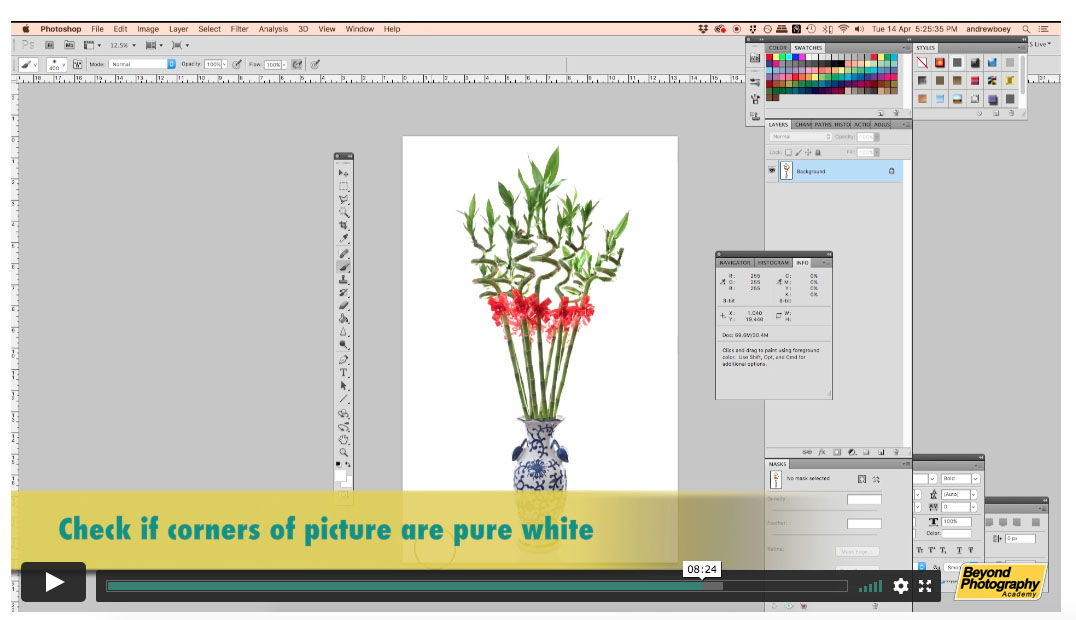The width and height of the screenshot is (1076, 620).
Task: Select the Hand tool
Action: pos(343,439)
